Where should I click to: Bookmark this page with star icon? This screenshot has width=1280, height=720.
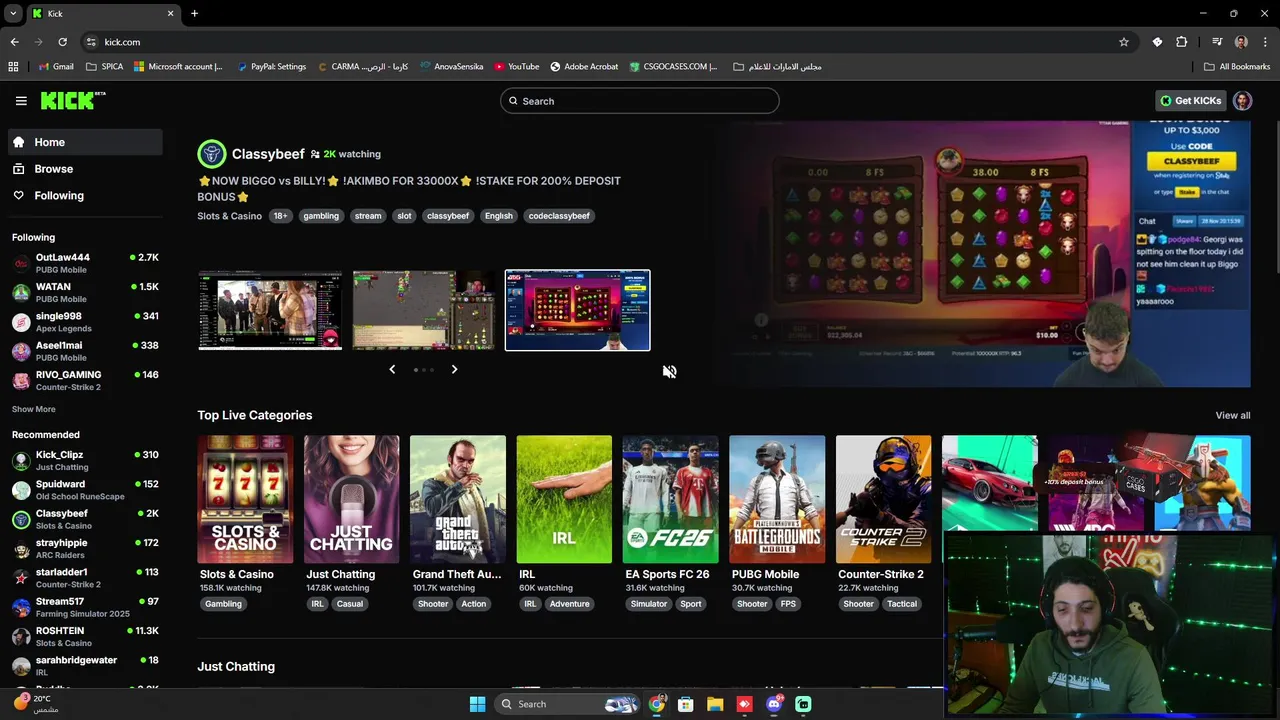(1124, 42)
